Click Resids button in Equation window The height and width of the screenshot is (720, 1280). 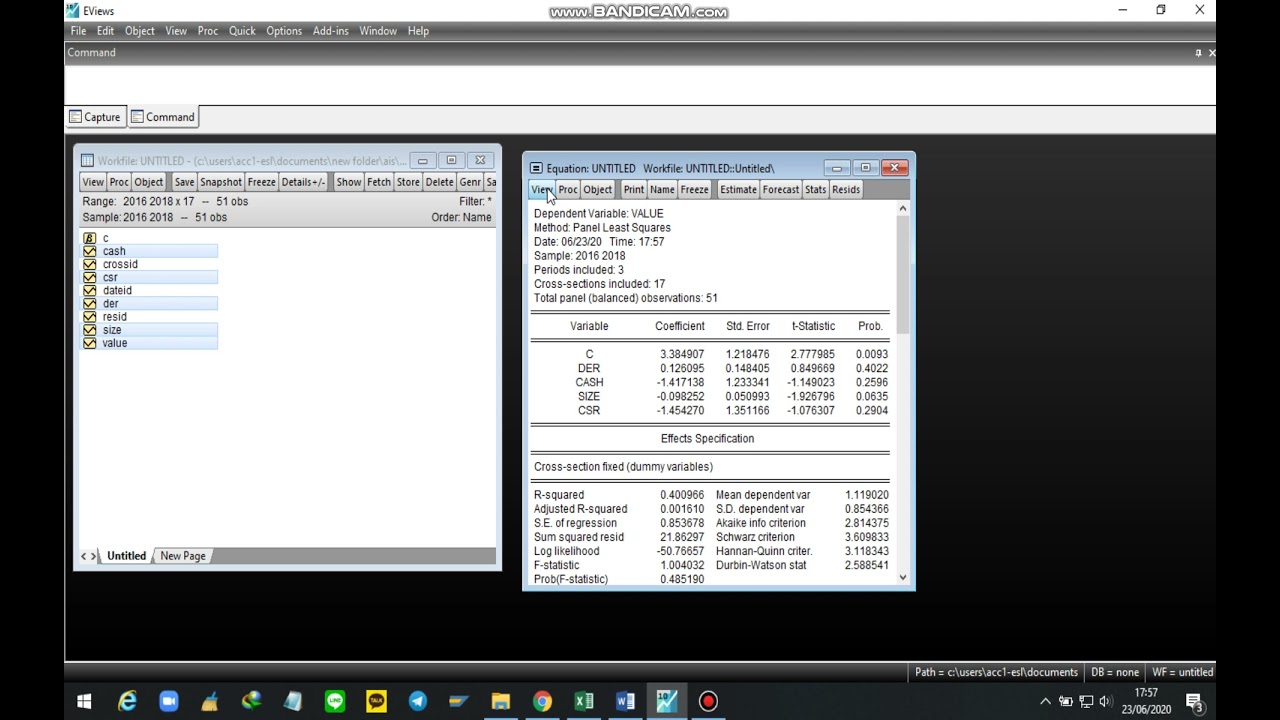pyautogui.click(x=846, y=190)
